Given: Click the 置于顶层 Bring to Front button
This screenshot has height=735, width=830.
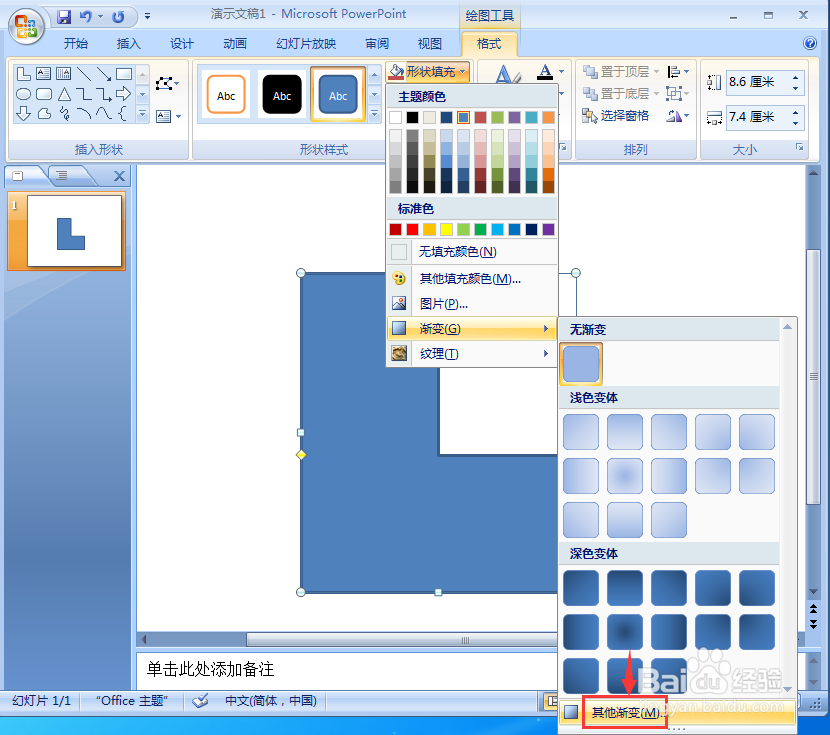Looking at the screenshot, I should (616, 71).
